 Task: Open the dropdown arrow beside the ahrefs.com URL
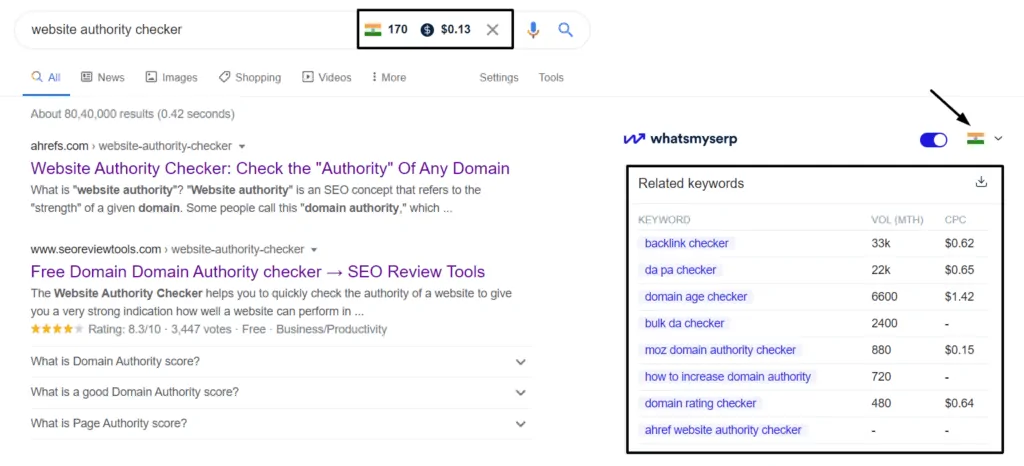point(242,146)
